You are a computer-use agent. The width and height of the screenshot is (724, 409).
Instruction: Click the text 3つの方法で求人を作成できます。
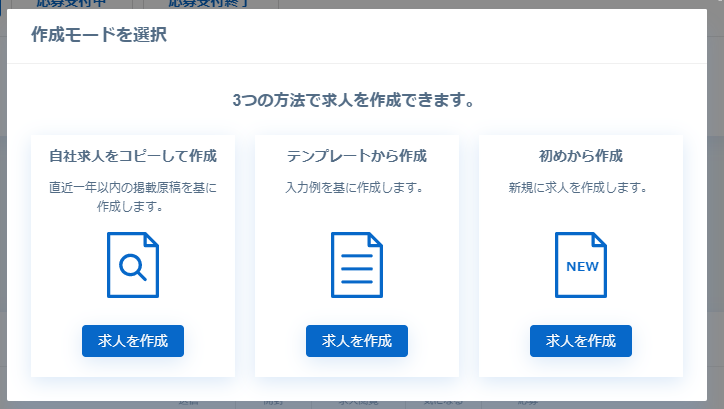point(354,100)
